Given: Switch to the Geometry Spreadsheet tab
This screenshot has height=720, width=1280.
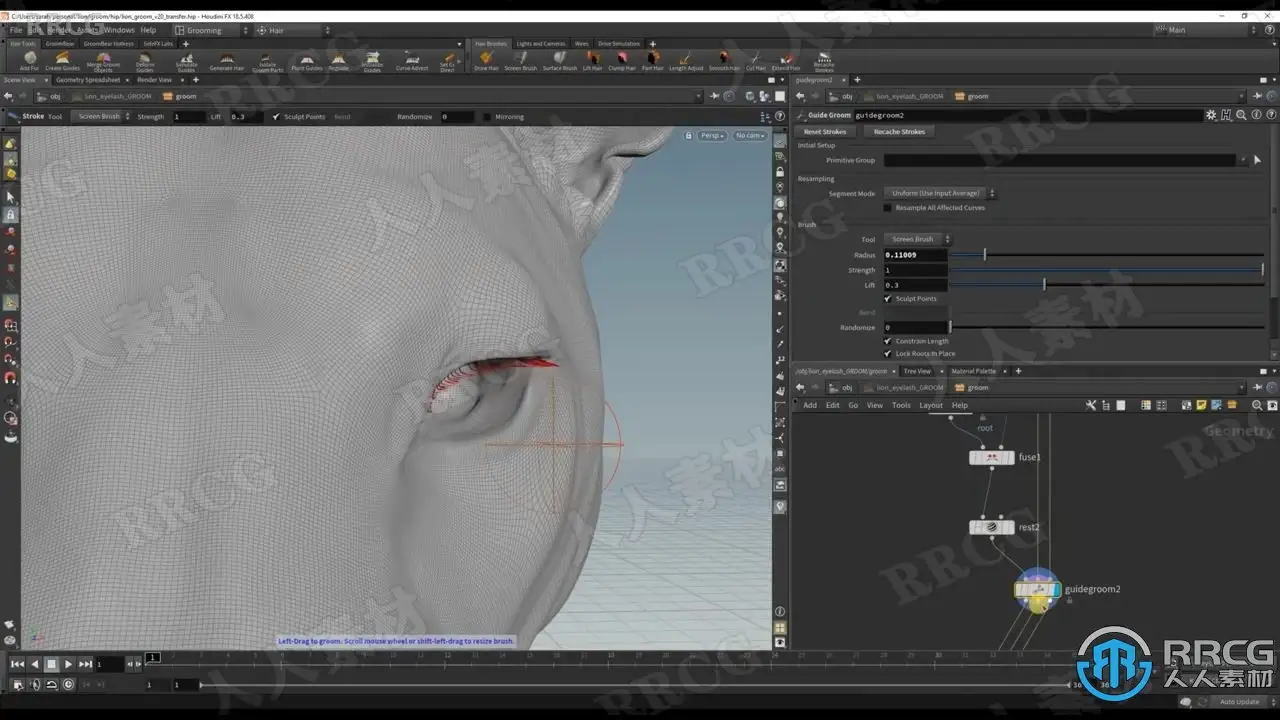Looking at the screenshot, I should [87, 80].
